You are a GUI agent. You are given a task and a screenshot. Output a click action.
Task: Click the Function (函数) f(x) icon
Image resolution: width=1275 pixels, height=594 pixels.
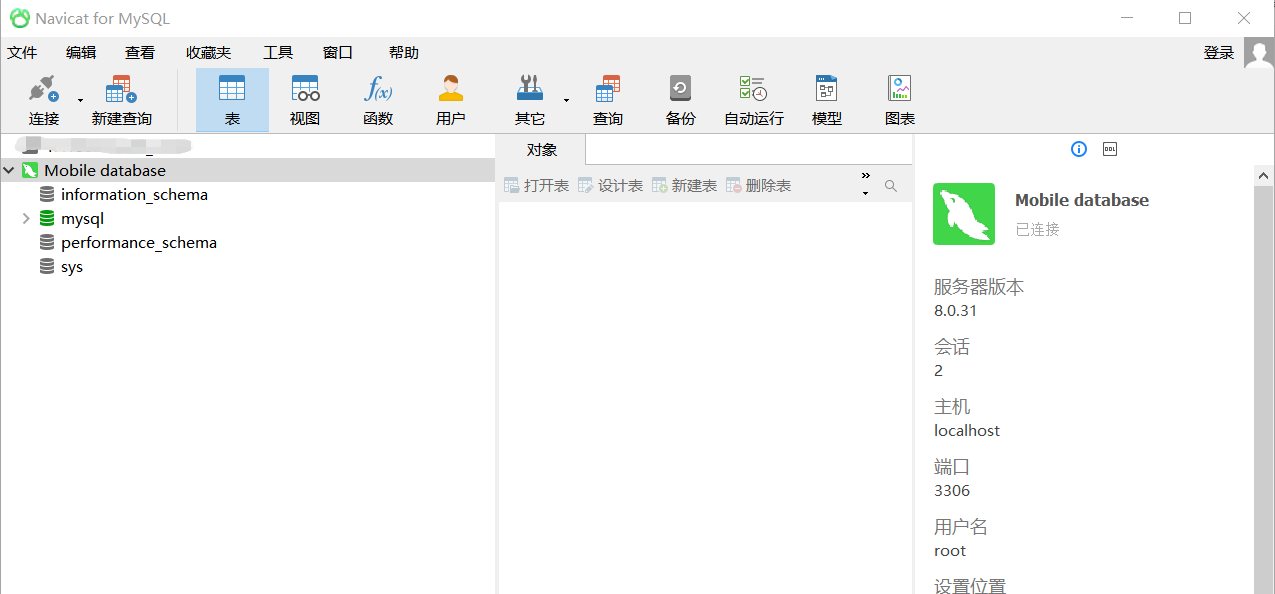378,89
